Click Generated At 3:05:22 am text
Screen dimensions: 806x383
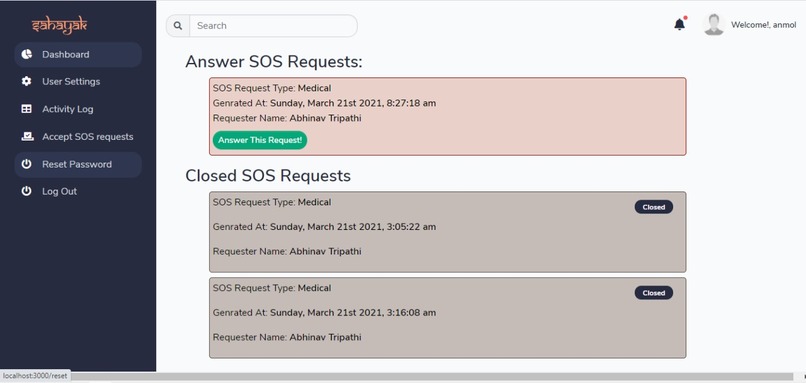(x=324, y=227)
